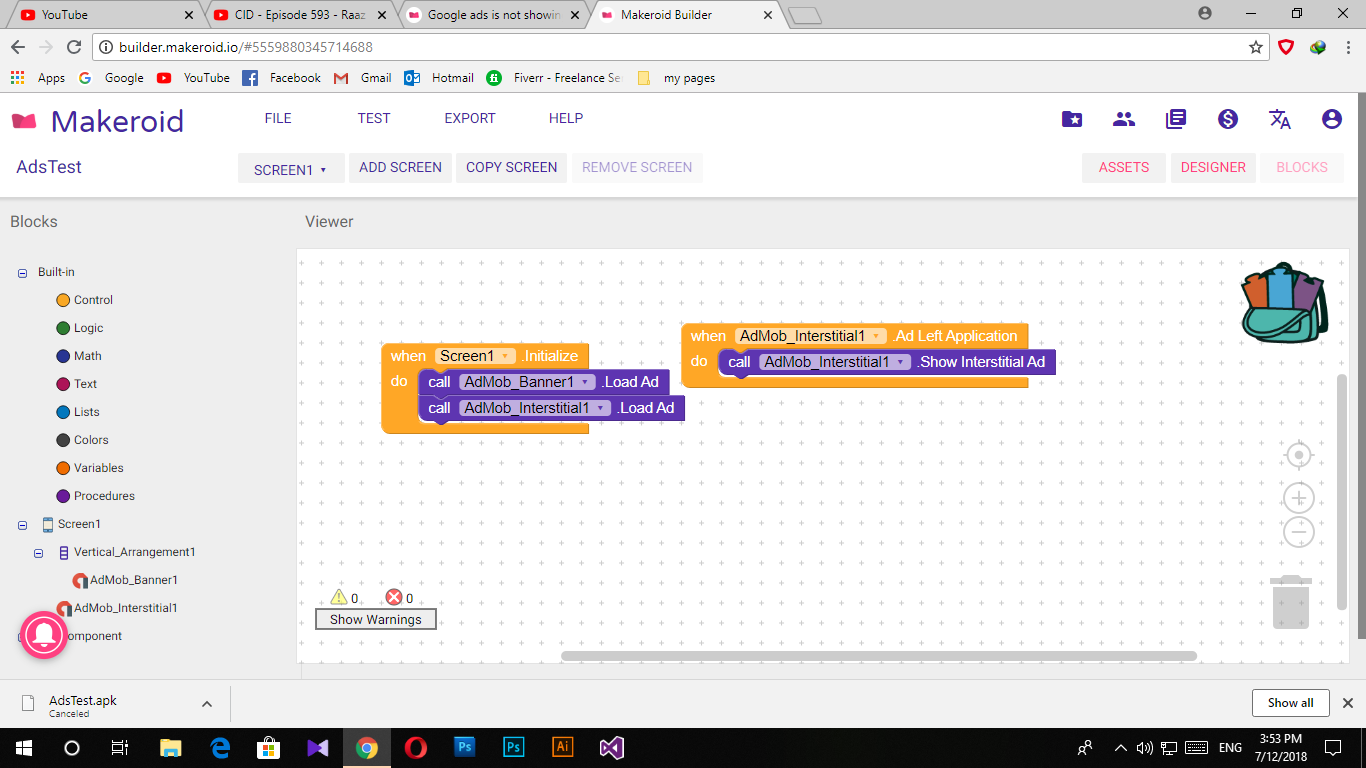Screen dimensions: 1366x768
Task: Click the trash can icon
Action: point(1290,602)
